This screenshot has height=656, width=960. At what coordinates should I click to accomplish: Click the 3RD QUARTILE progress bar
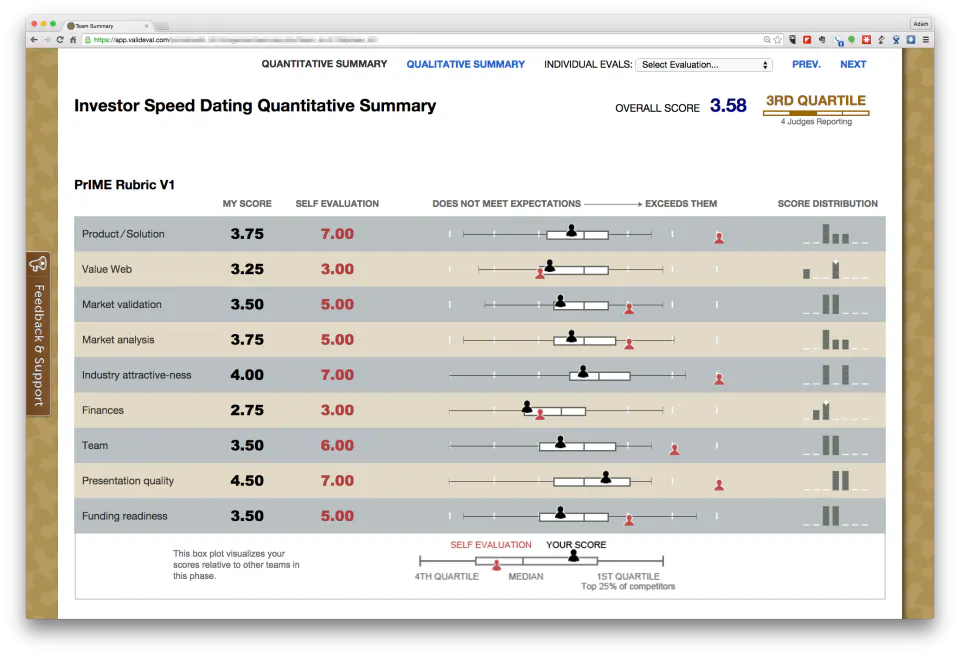click(x=816, y=113)
